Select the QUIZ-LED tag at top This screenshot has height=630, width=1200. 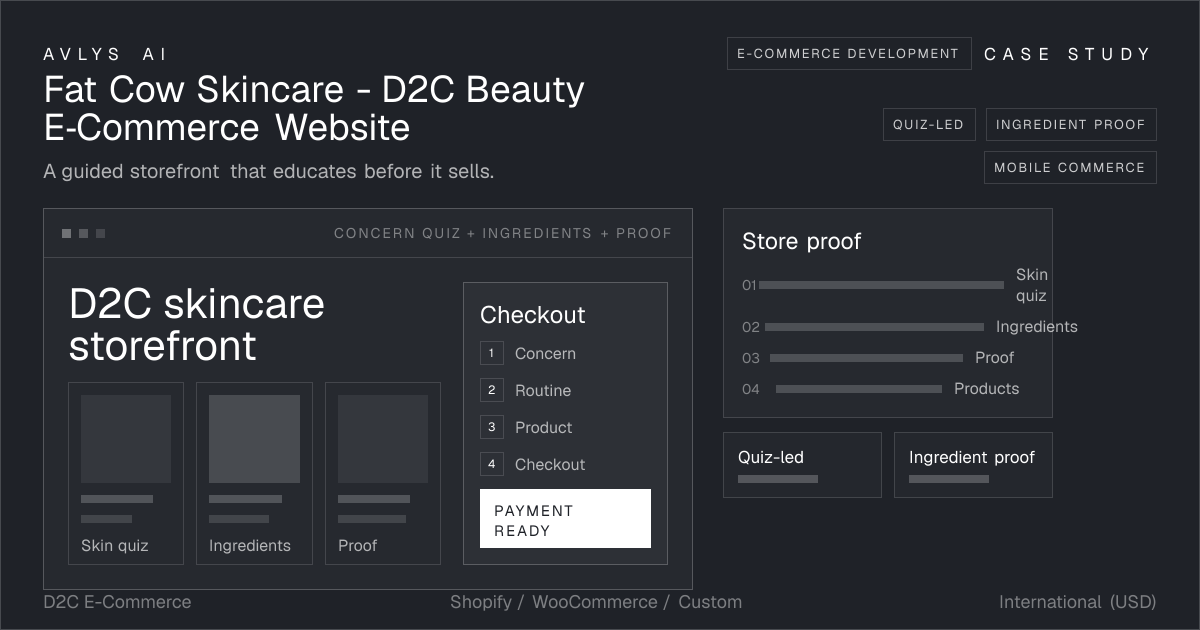(x=928, y=125)
